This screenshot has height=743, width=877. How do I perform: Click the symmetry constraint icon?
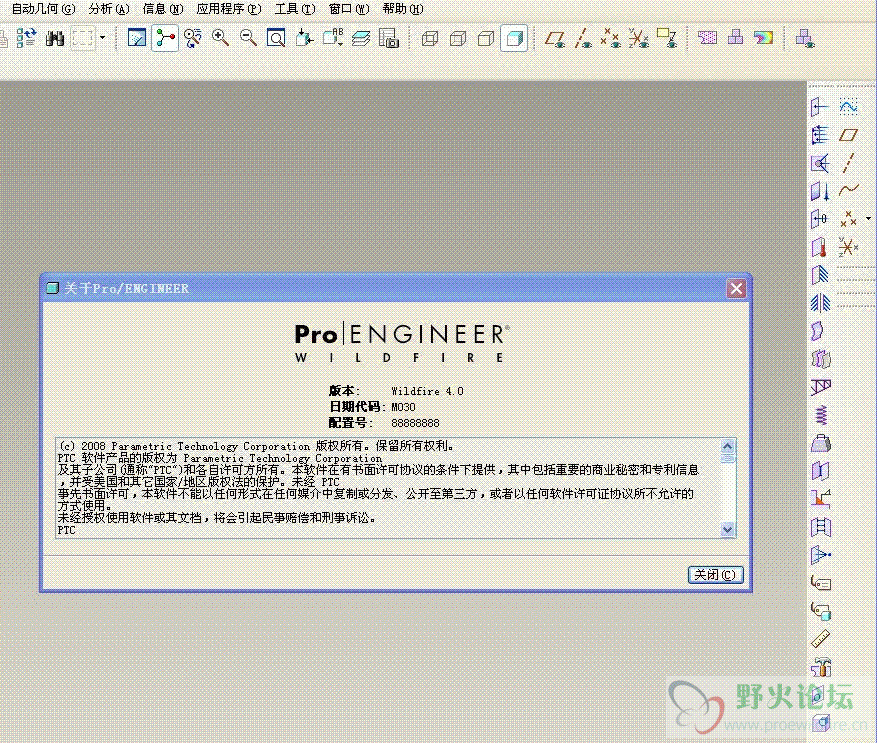coord(820,303)
